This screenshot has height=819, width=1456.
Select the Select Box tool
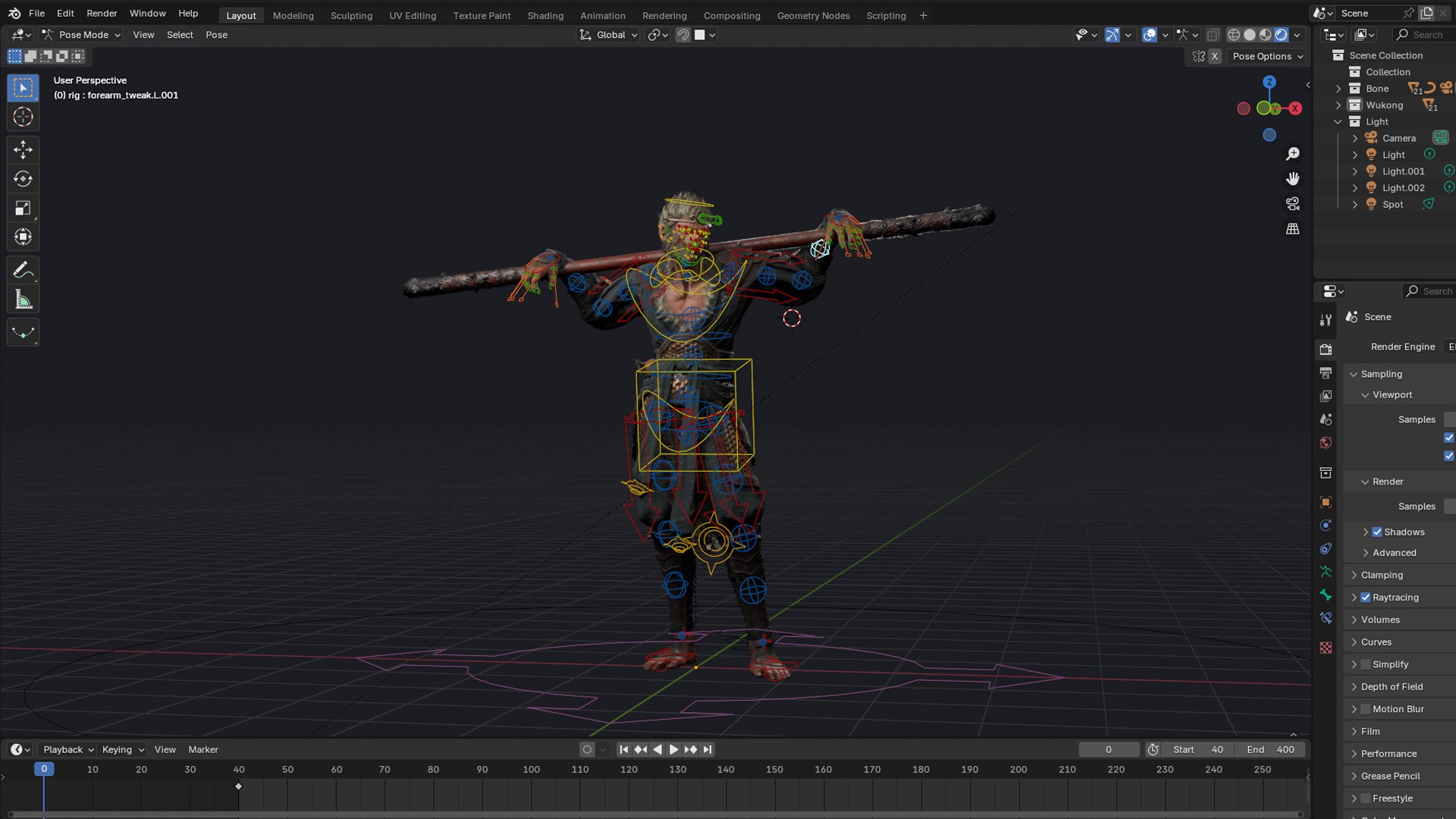pyautogui.click(x=23, y=88)
